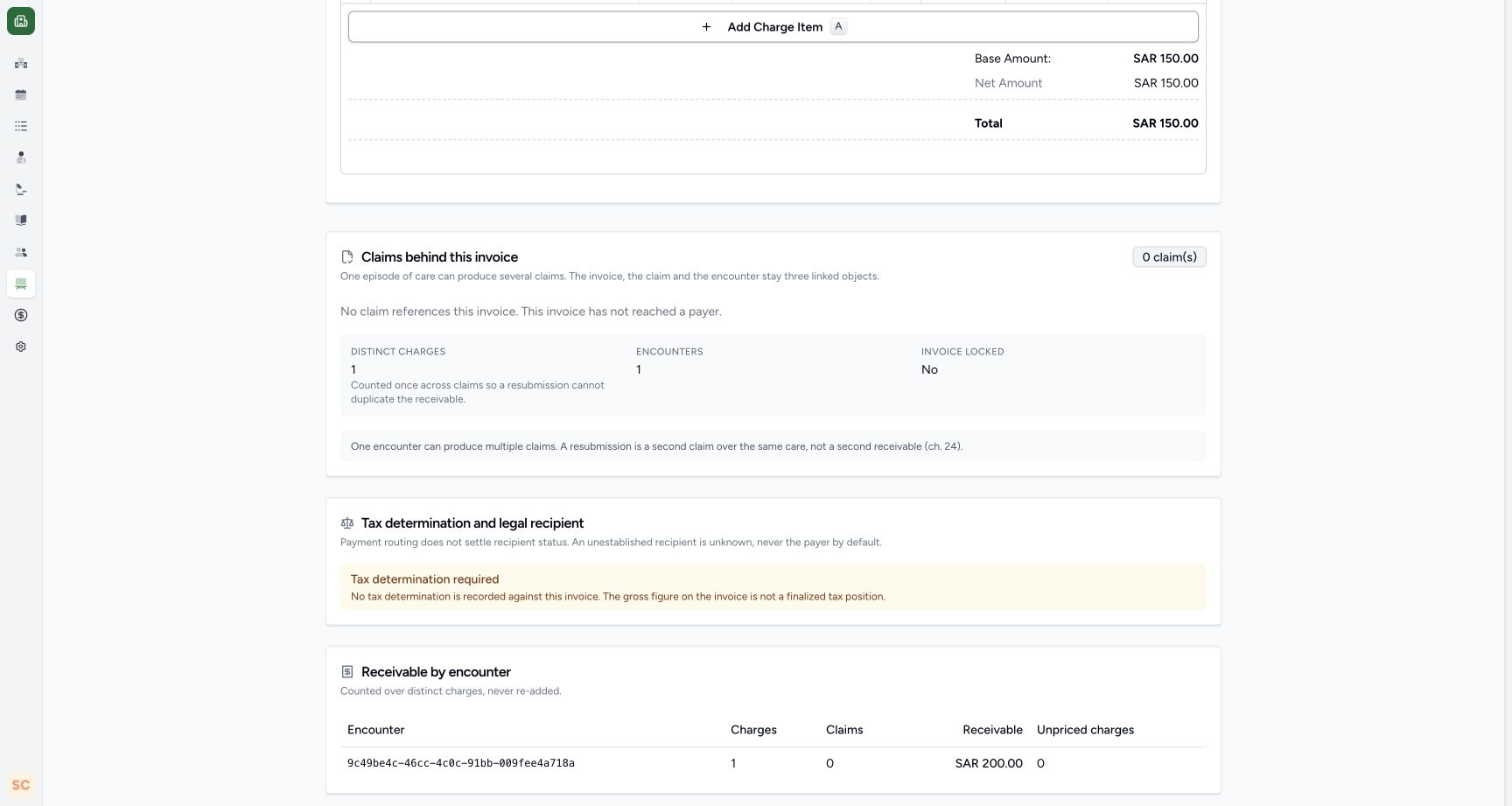Open the calendar sidebar icon
Image resolution: width=1512 pixels, height=806 pixels.
point(21,95)
